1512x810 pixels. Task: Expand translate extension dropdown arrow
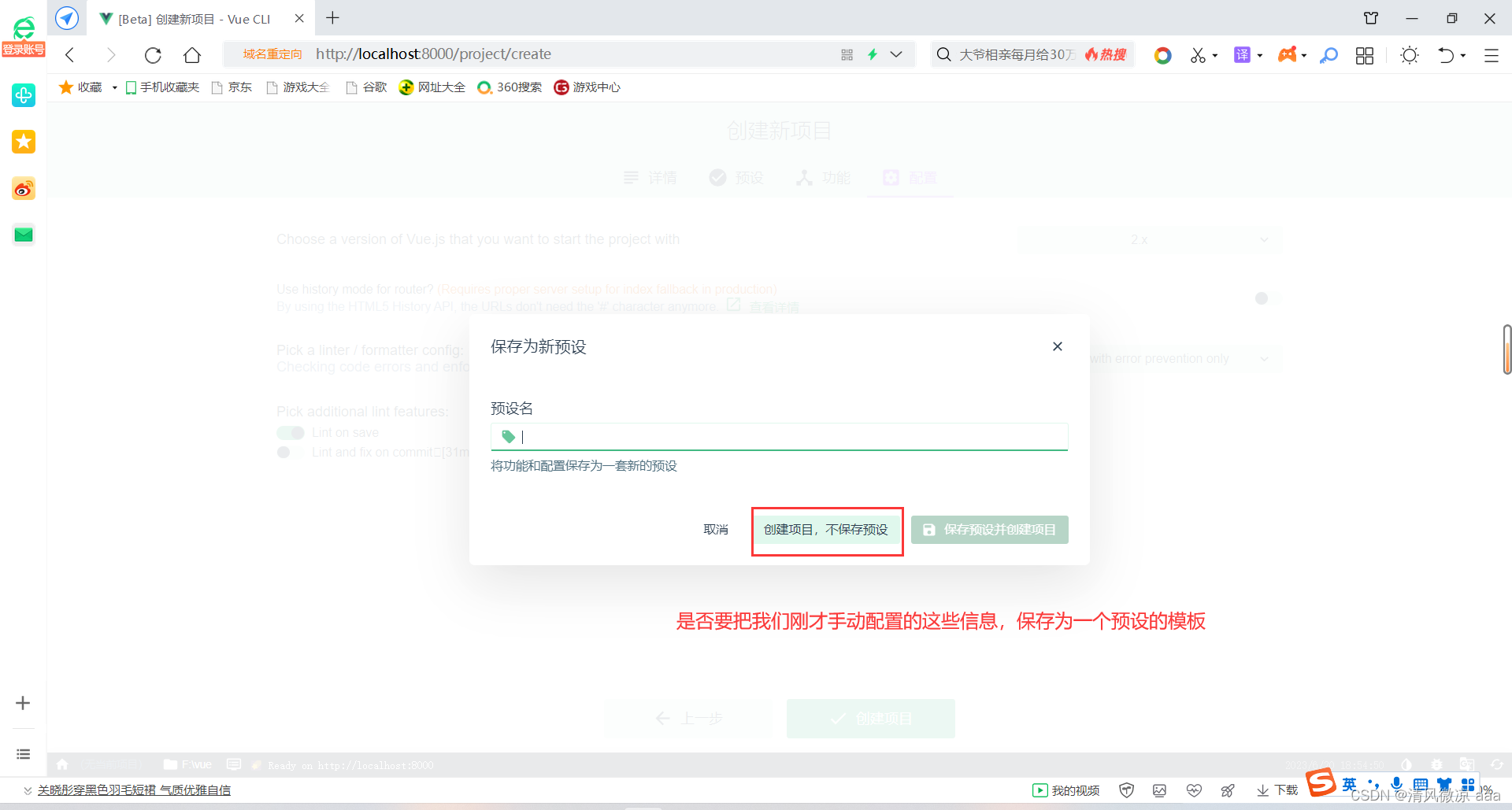1260,56
